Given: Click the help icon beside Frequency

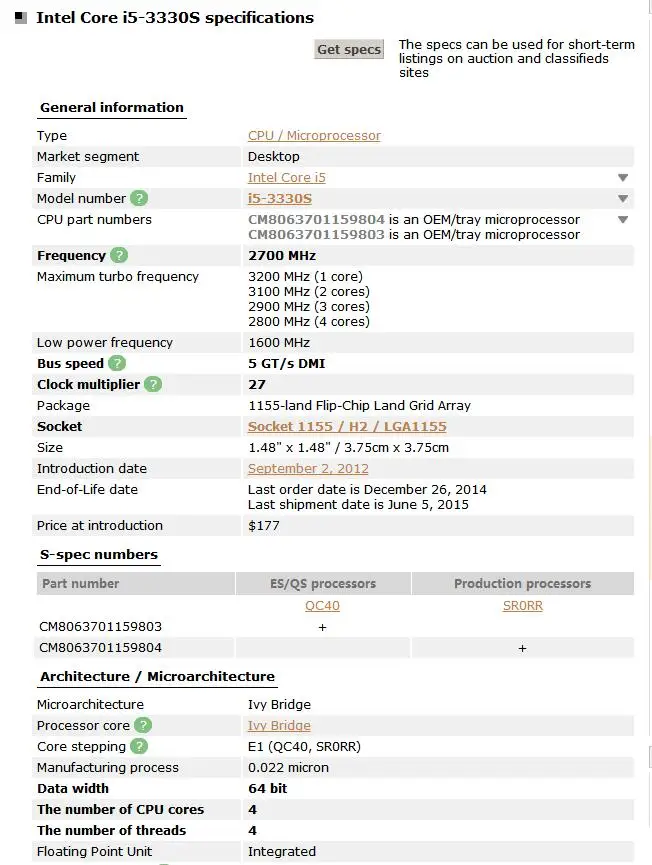Looking at the screenshot, I should [x=119, y=255].
